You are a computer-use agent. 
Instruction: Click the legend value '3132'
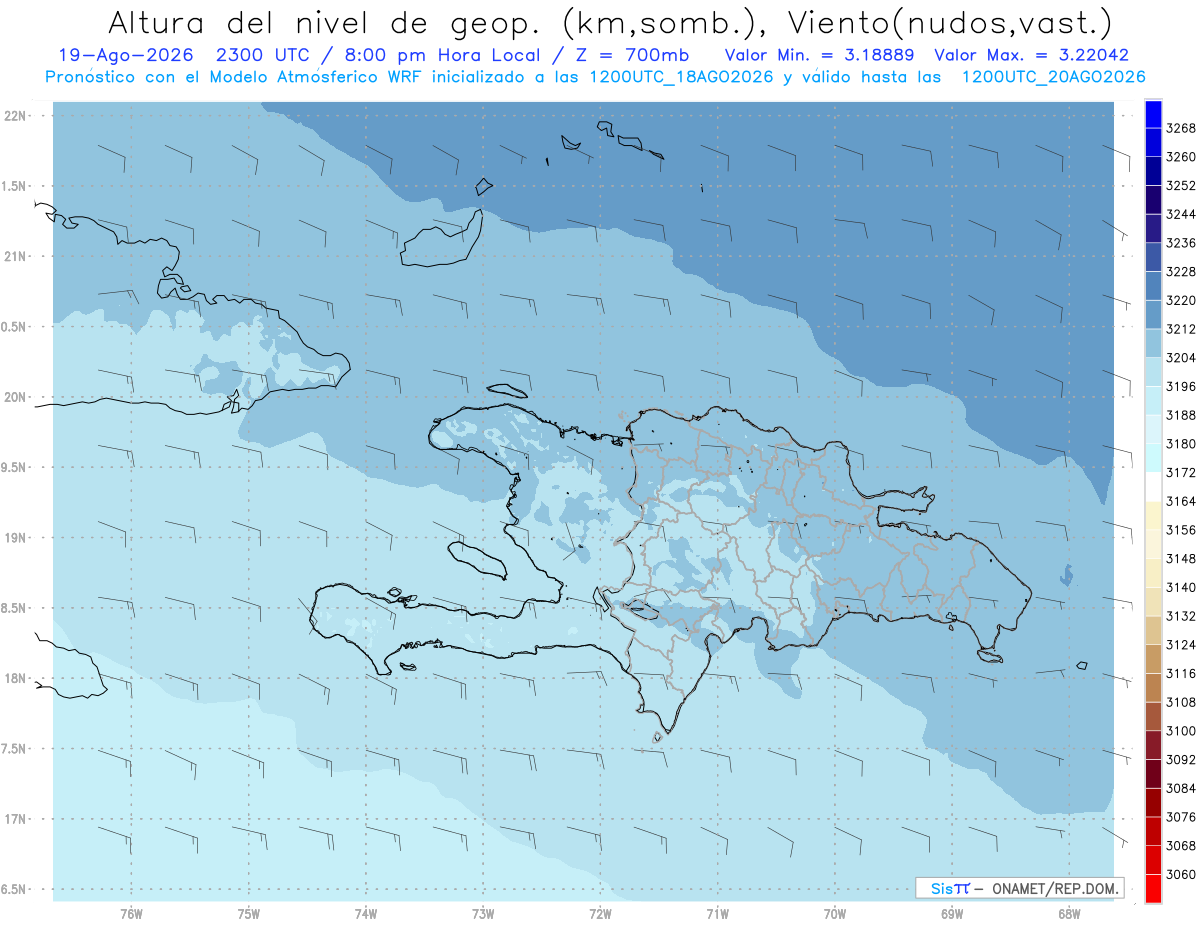pos(1181,616)
